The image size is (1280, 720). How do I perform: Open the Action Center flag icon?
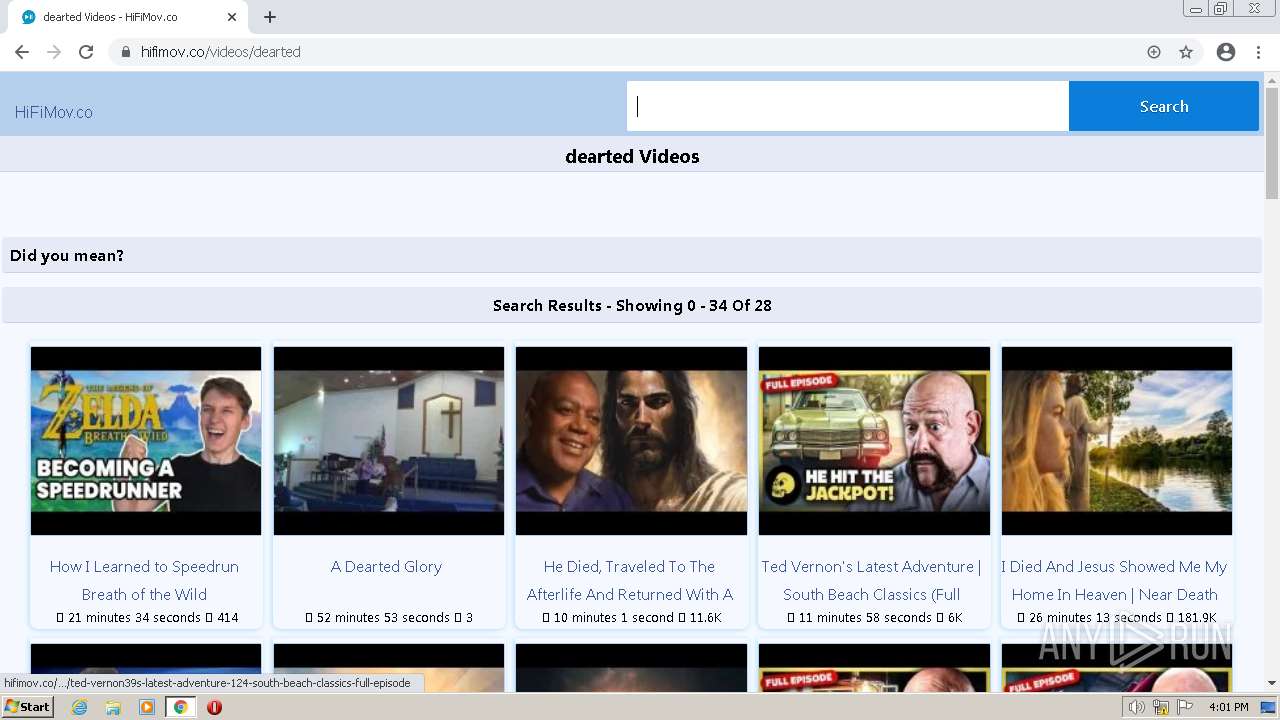(1183, 707)
